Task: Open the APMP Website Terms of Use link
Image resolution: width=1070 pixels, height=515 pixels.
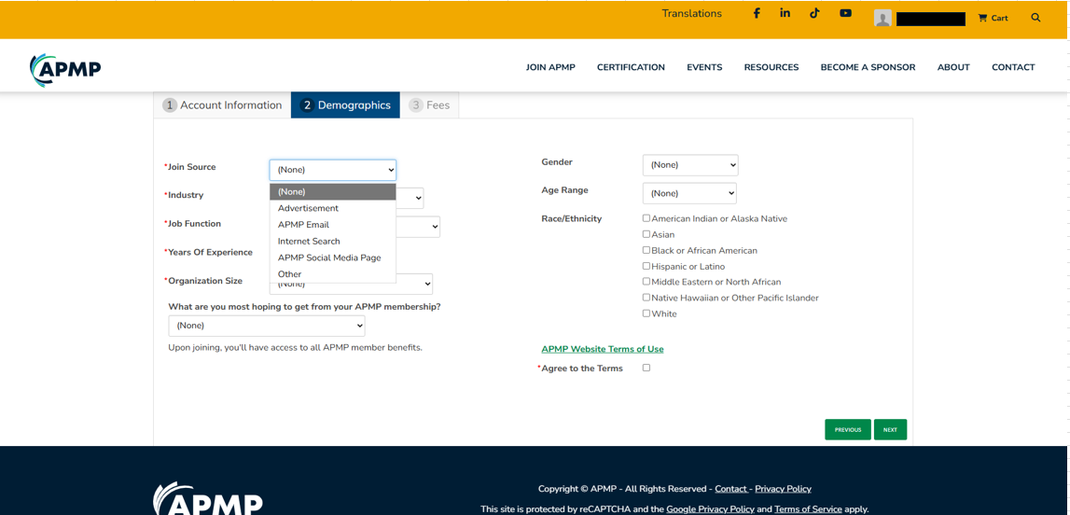Action: 602,349
